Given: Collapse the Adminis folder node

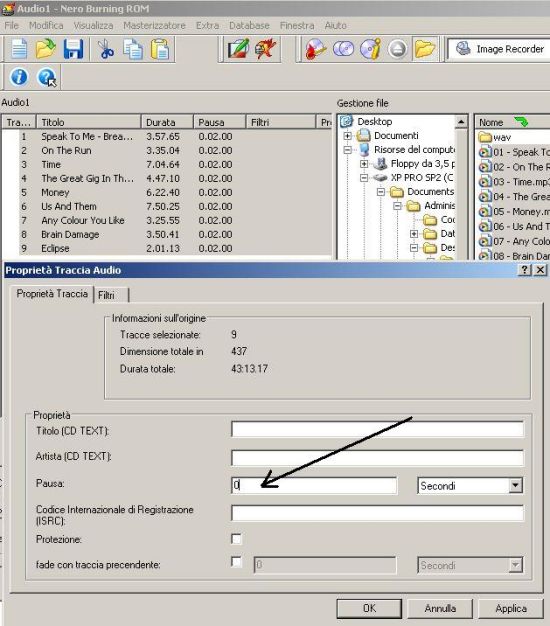Looking at the screenshot, I should click(397, 206).
